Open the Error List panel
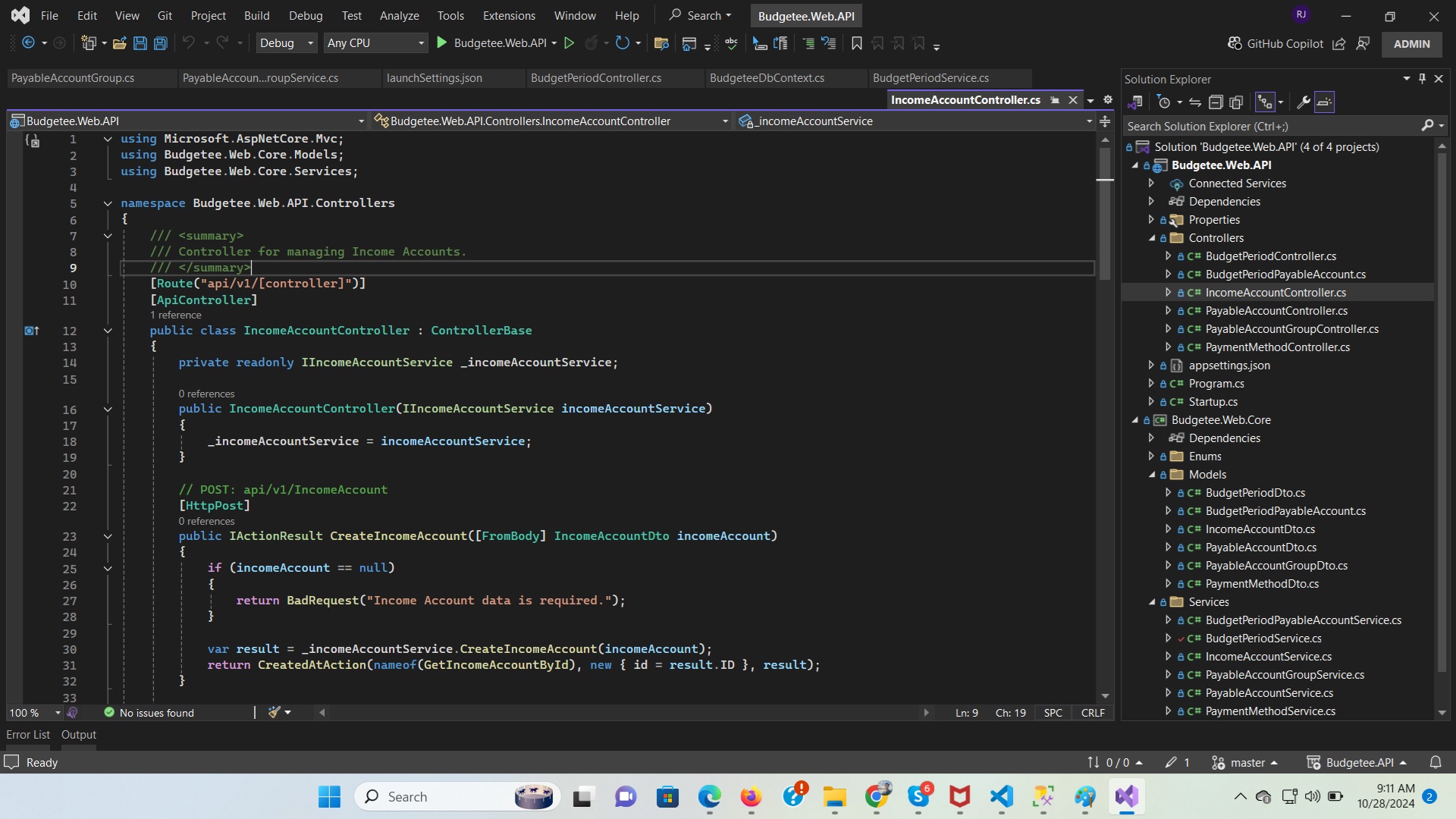This screenshot has width=1456, height=819. point(28,734)
